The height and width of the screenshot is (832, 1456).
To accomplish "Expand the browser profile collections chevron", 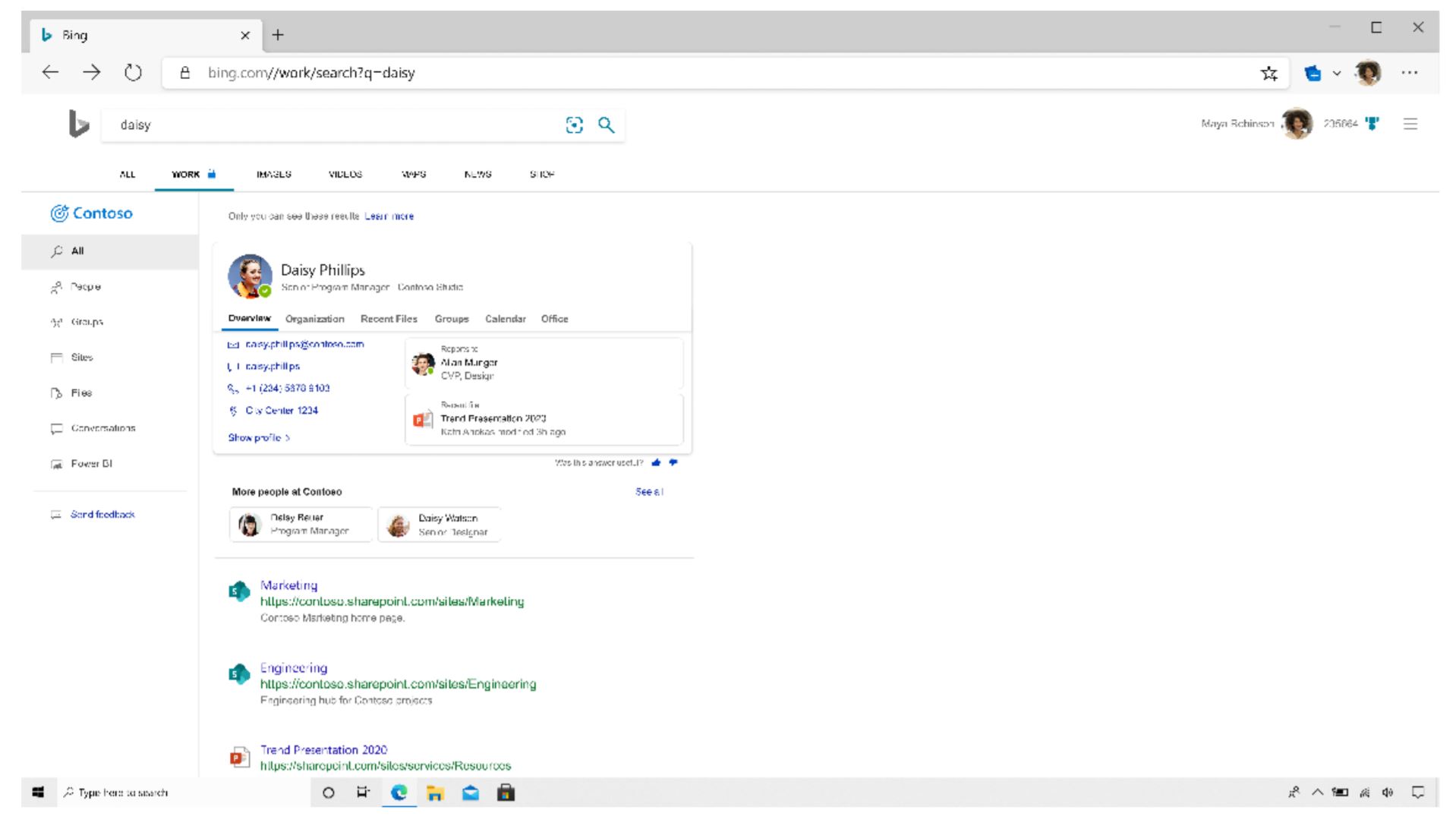I will pyautogui.click(x=1337, y=73).
